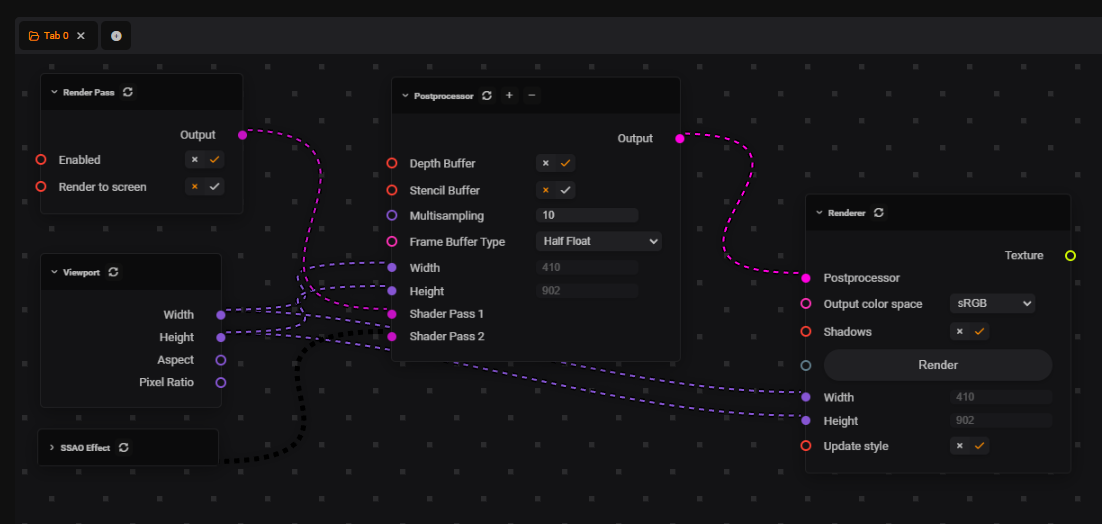Expand the SSAO Effect node
This screenshot has width=1102, height=524.
pyautogui.click(x=52, y=447)
